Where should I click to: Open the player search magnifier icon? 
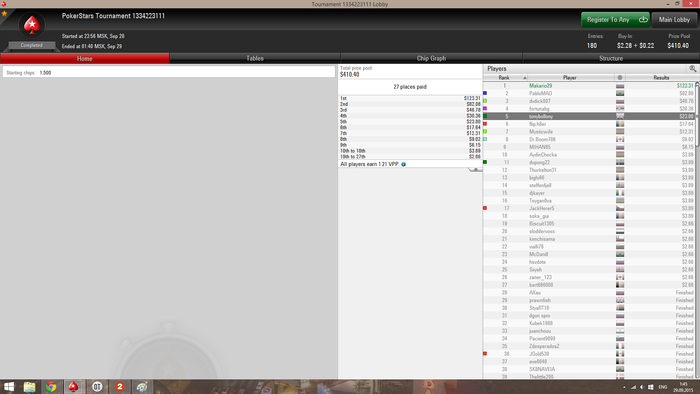692,69
